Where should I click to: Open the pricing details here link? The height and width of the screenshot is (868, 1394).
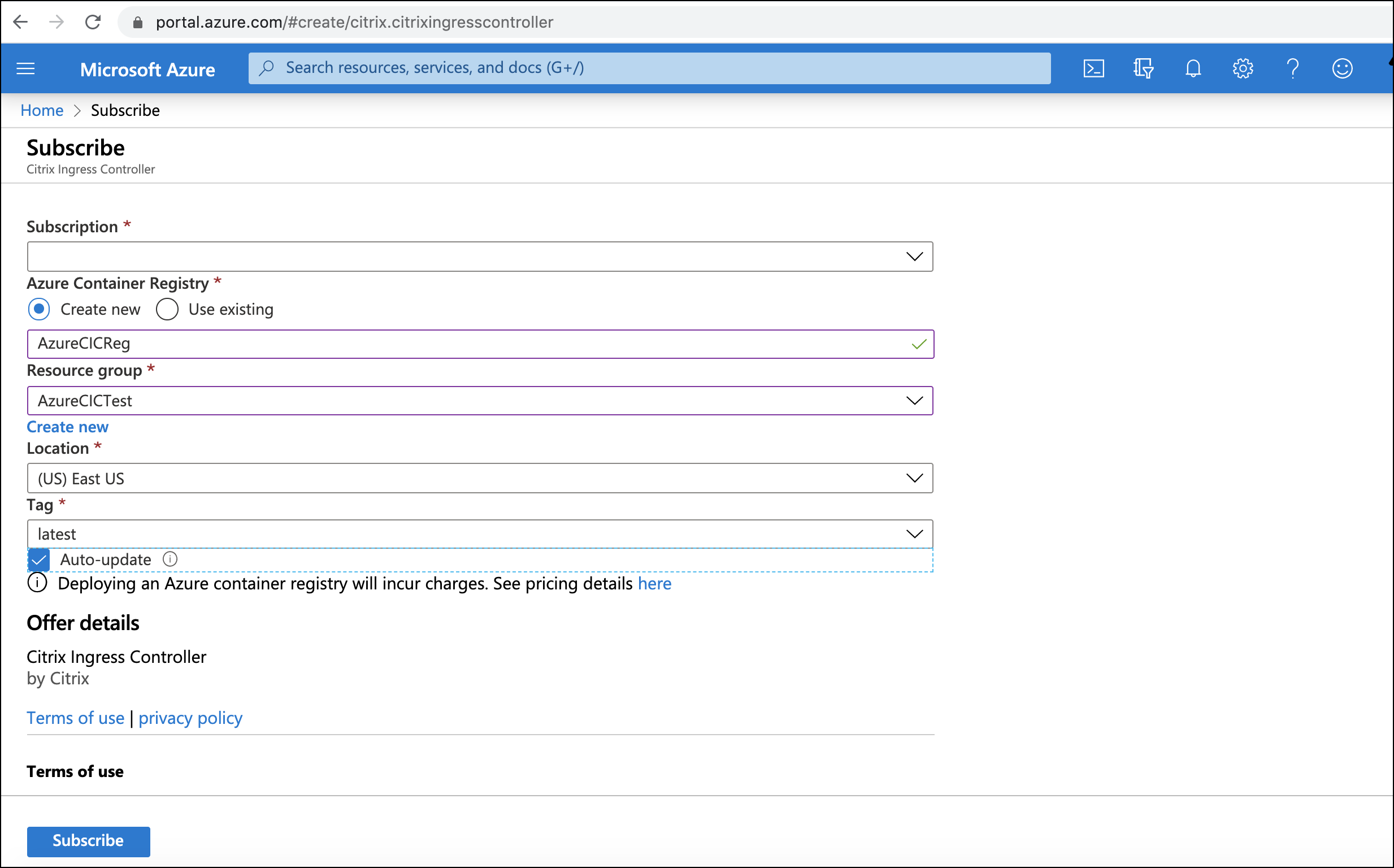click(654, 583)
